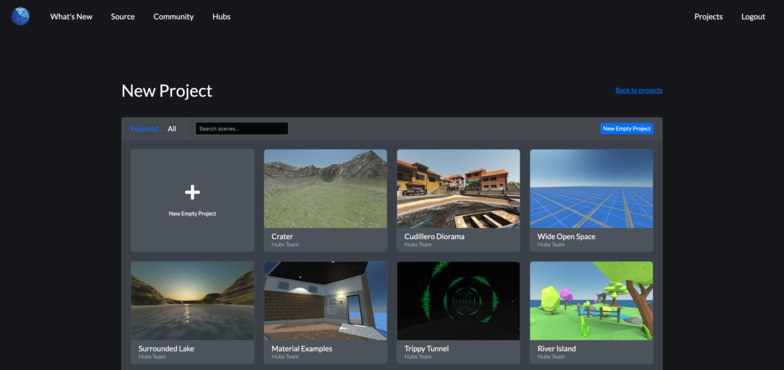The width and height of the screenshot is (784, 370).
Task: Click Hubs Team under Crater
Action: [x=285, y=245]
